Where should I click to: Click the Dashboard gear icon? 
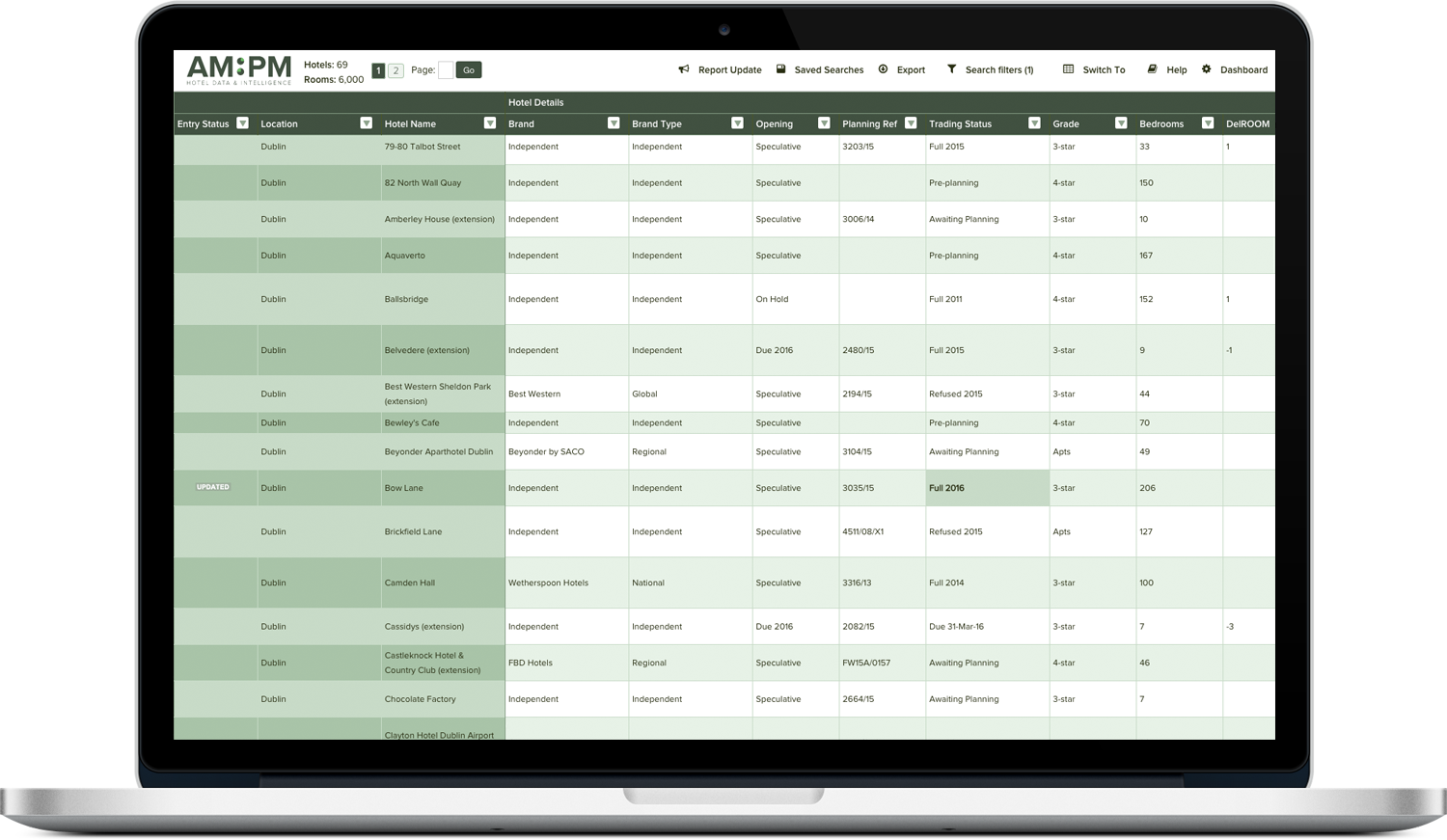(1206, 69)
